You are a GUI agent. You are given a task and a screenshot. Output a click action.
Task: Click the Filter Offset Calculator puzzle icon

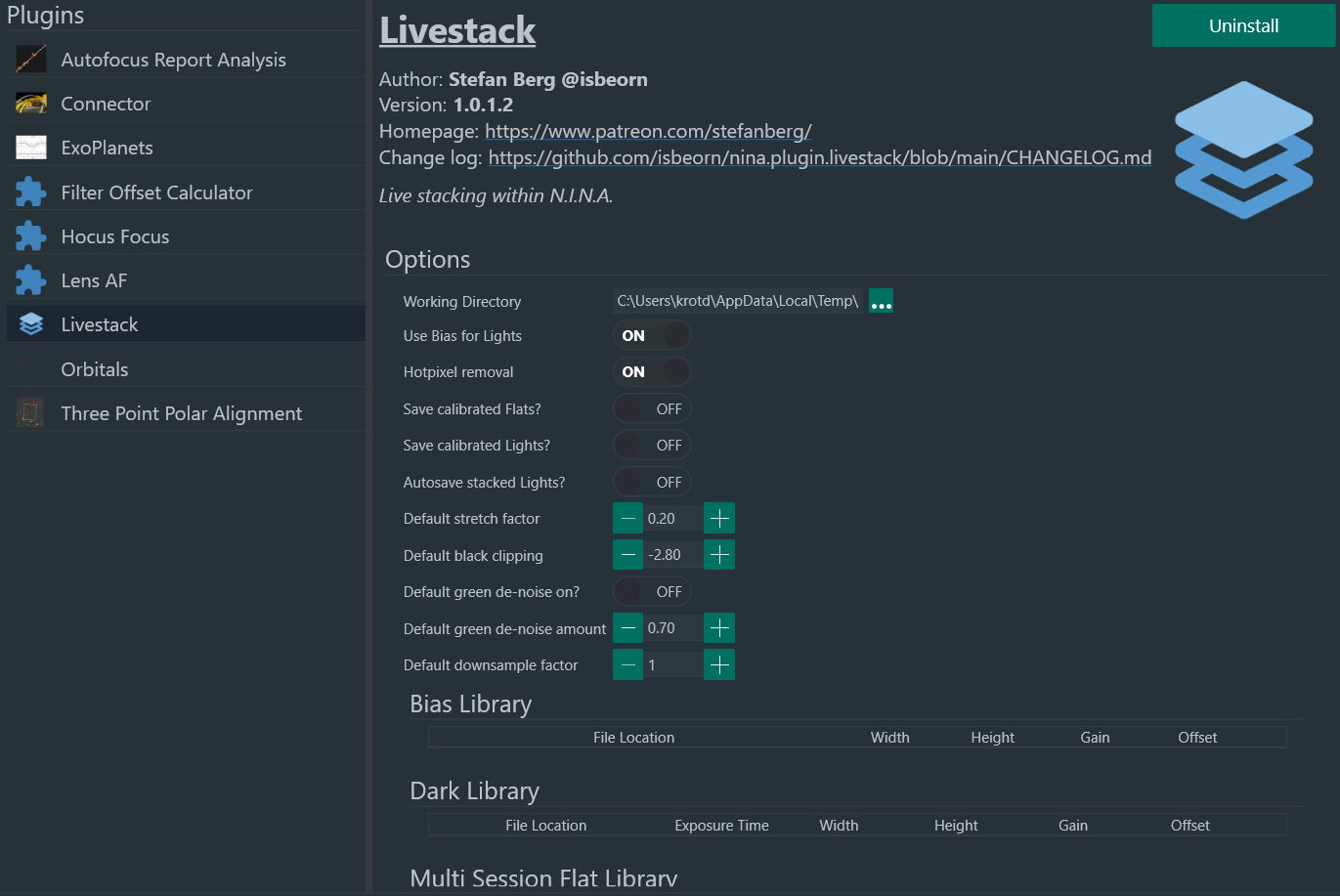coord(31,192)
